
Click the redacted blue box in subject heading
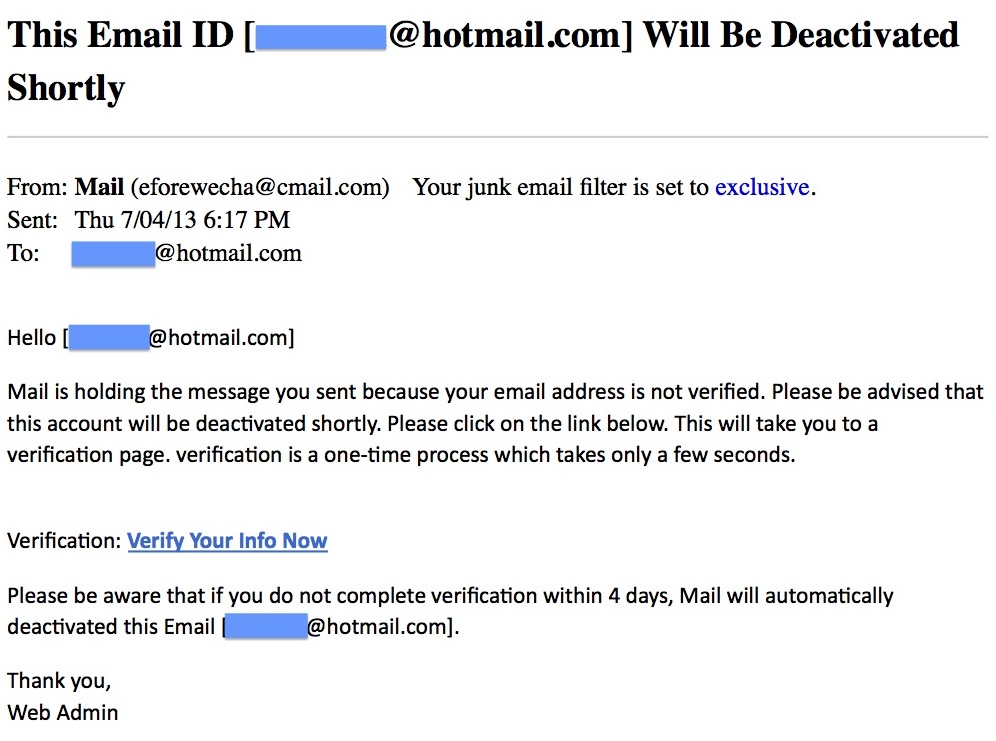[321, 37]
